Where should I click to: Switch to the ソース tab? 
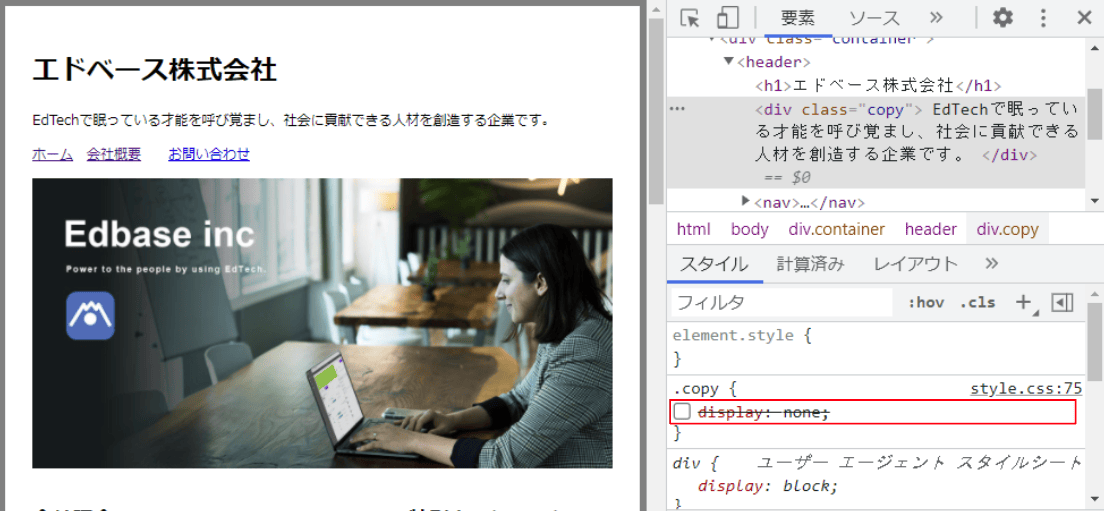[874, 18]
